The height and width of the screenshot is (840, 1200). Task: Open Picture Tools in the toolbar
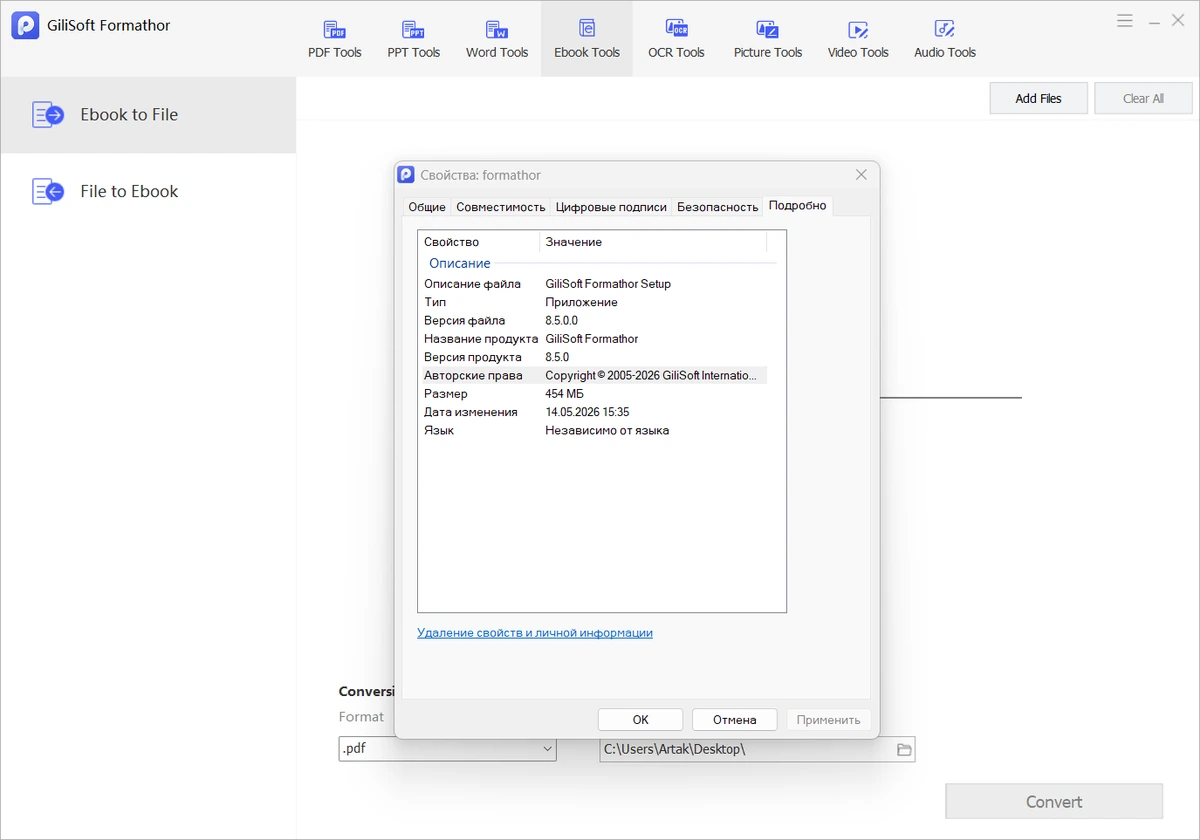tap(767, 39)
